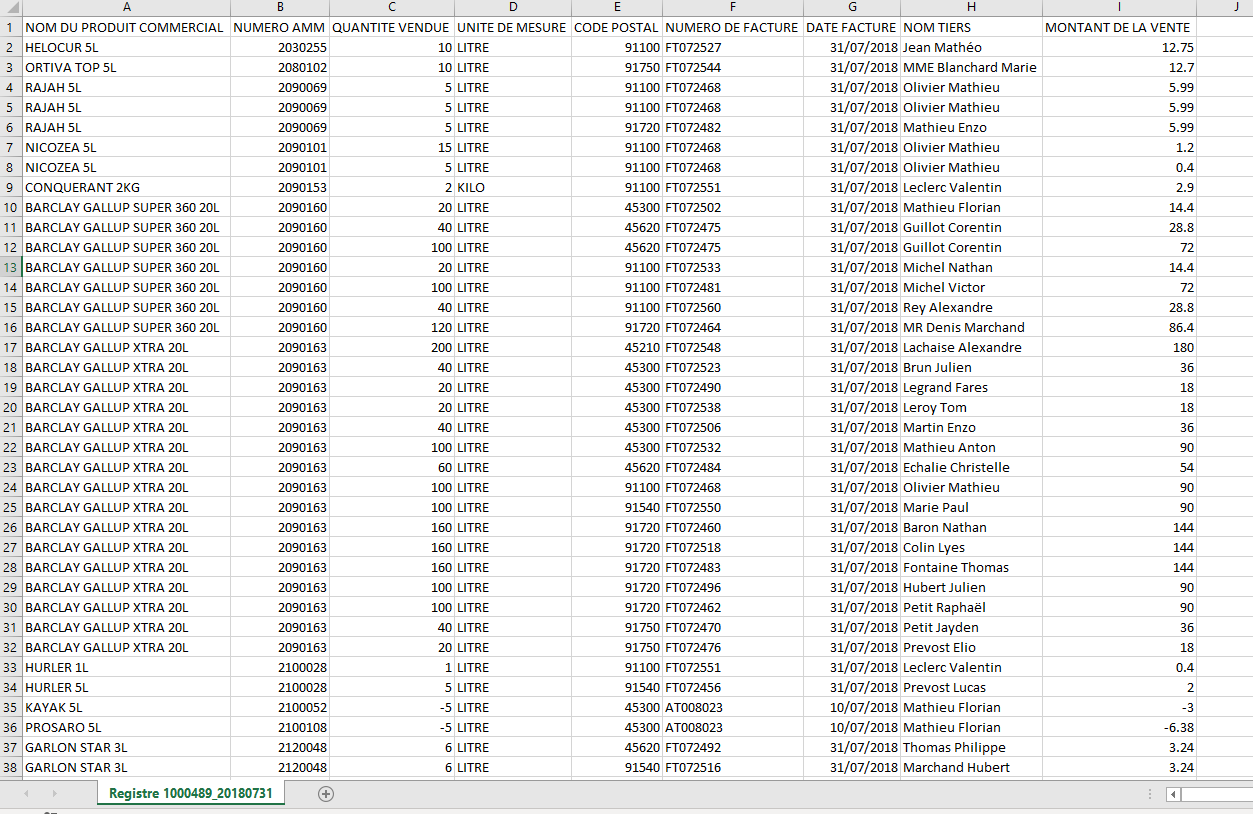1253x814 pixels.
Task: Click the previous sheet navigation arrow
Action: [26, 793]
